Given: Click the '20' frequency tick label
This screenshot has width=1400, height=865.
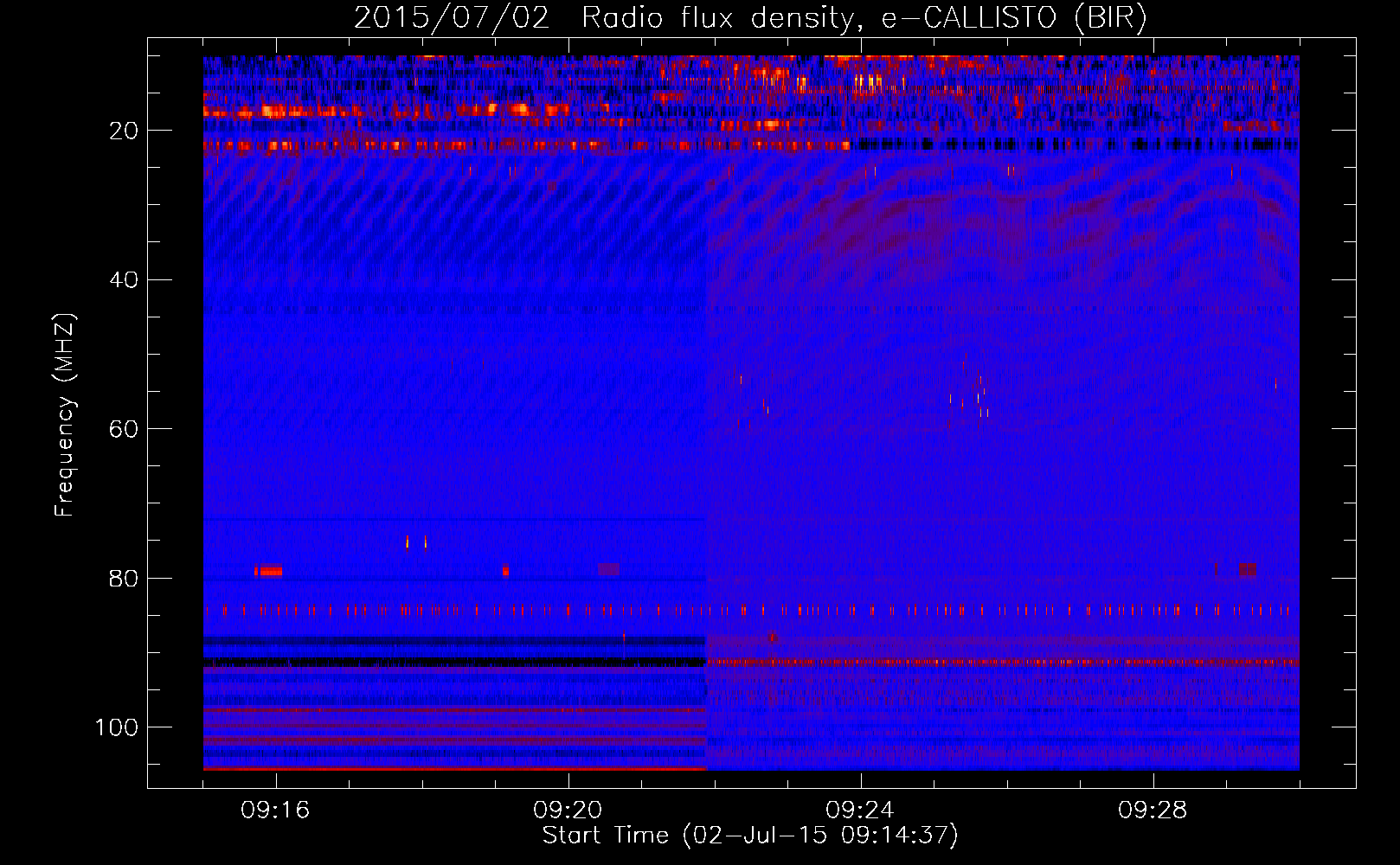Looking at the screenshot, I should point(124,131).
